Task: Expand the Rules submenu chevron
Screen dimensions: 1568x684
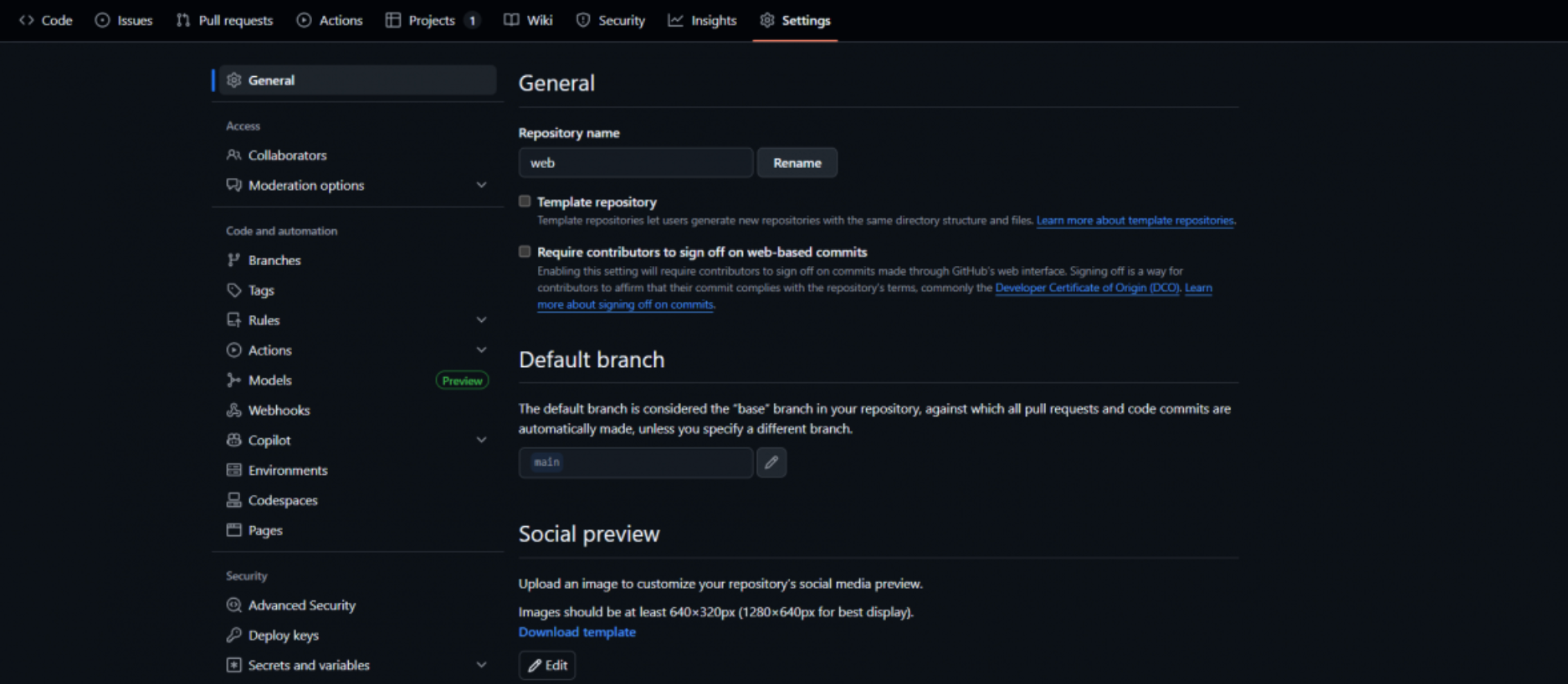Action: tap(481, 319)
